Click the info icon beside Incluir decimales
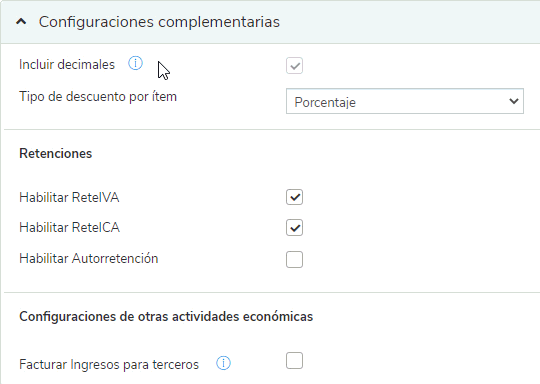 [135, 63]
